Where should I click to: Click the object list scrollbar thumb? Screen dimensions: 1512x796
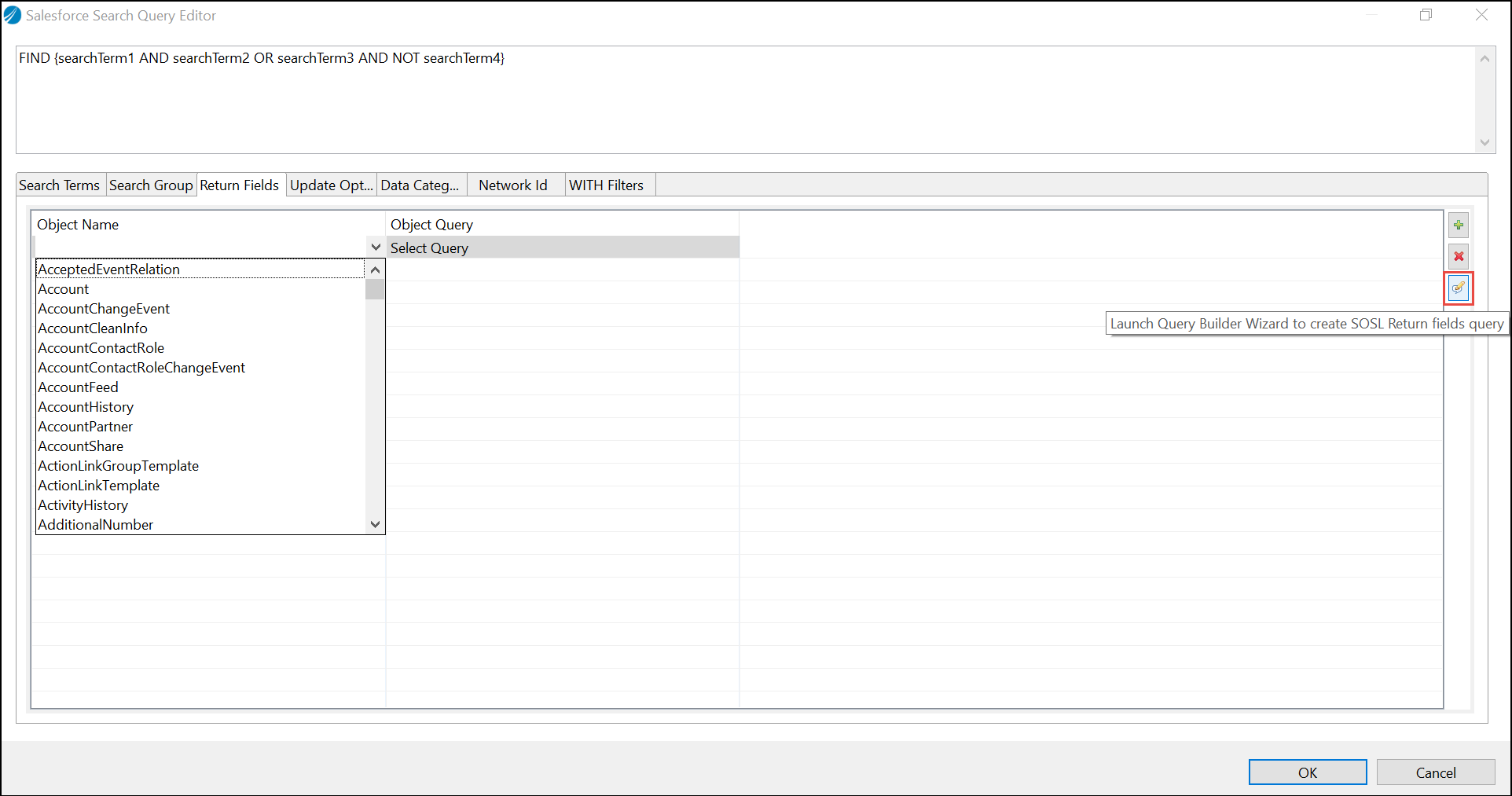tap(375, 289)
